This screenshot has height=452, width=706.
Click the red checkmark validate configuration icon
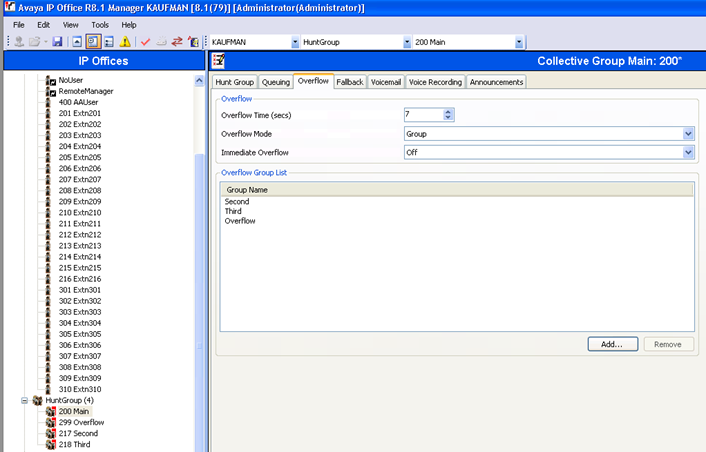tap(145, 42)
